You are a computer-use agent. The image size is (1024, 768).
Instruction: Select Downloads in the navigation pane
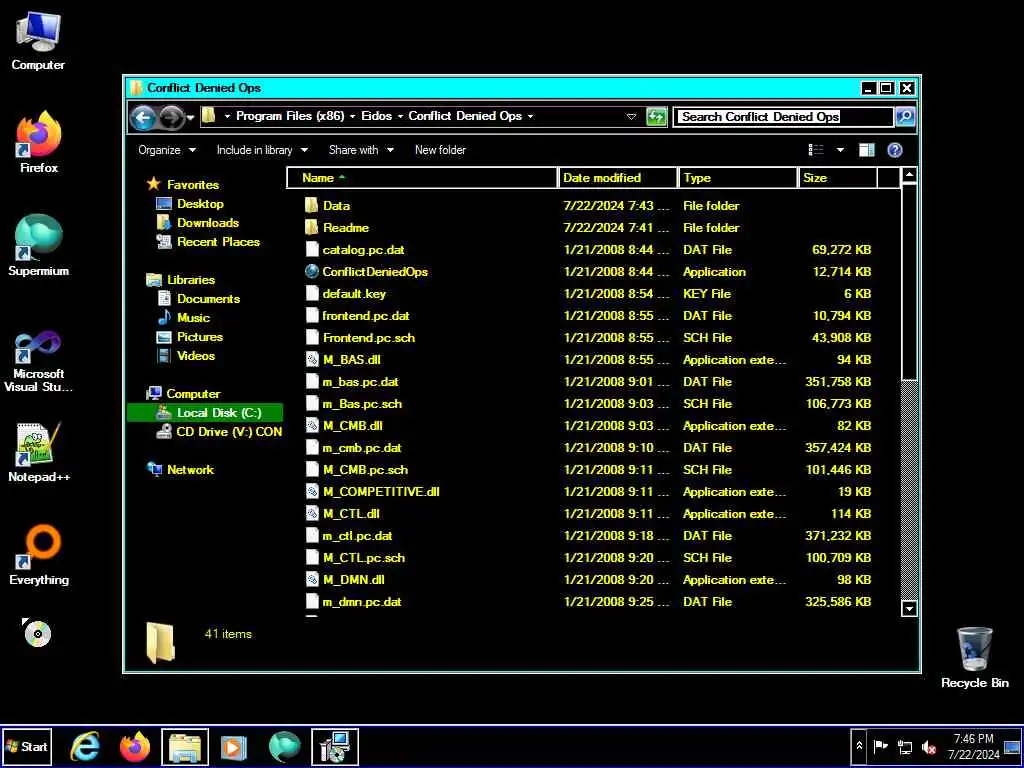point(208,223)
